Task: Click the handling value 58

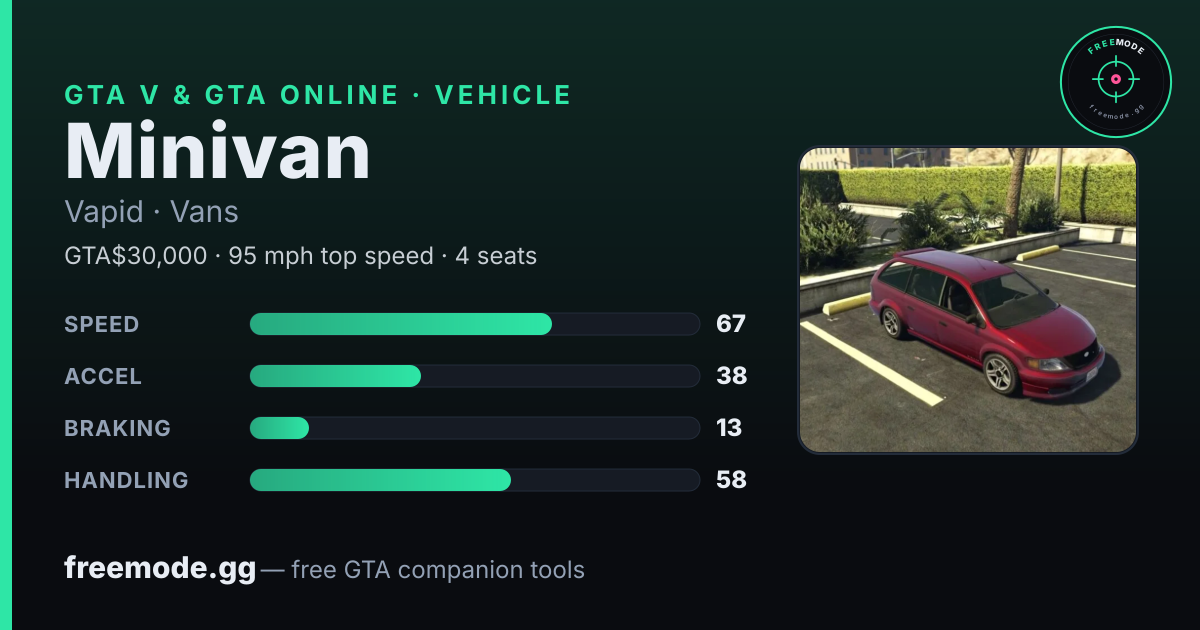Action: pos(731,480)
